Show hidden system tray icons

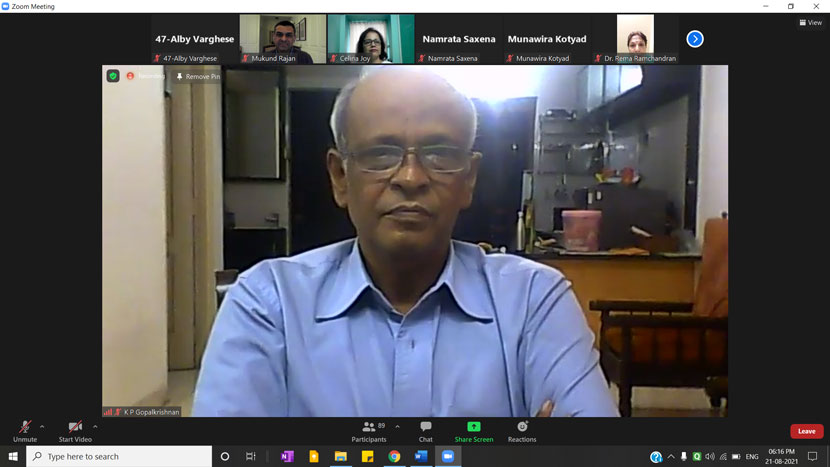671,456
